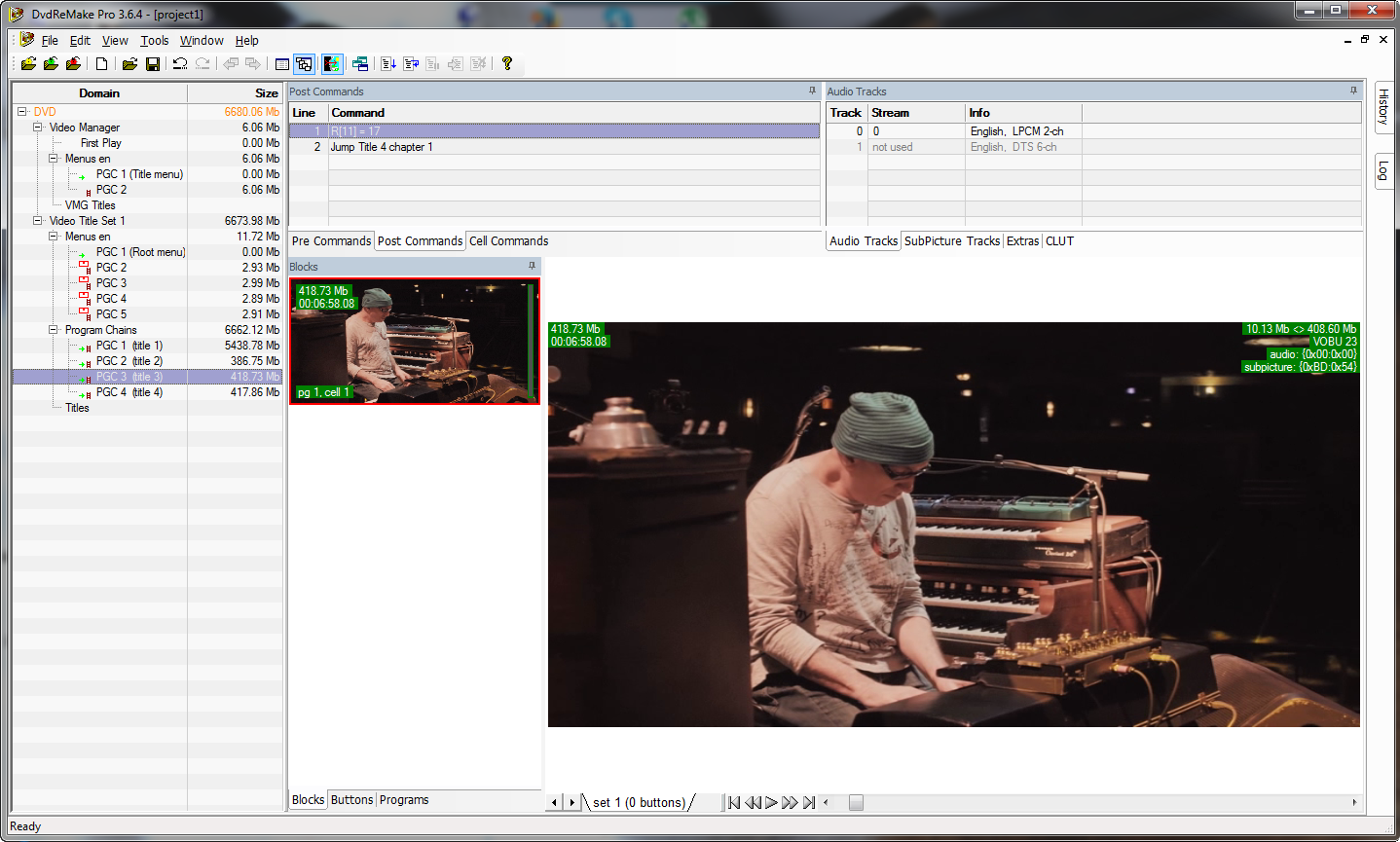Collapse the Video Manager tree node

pos(38,128)
